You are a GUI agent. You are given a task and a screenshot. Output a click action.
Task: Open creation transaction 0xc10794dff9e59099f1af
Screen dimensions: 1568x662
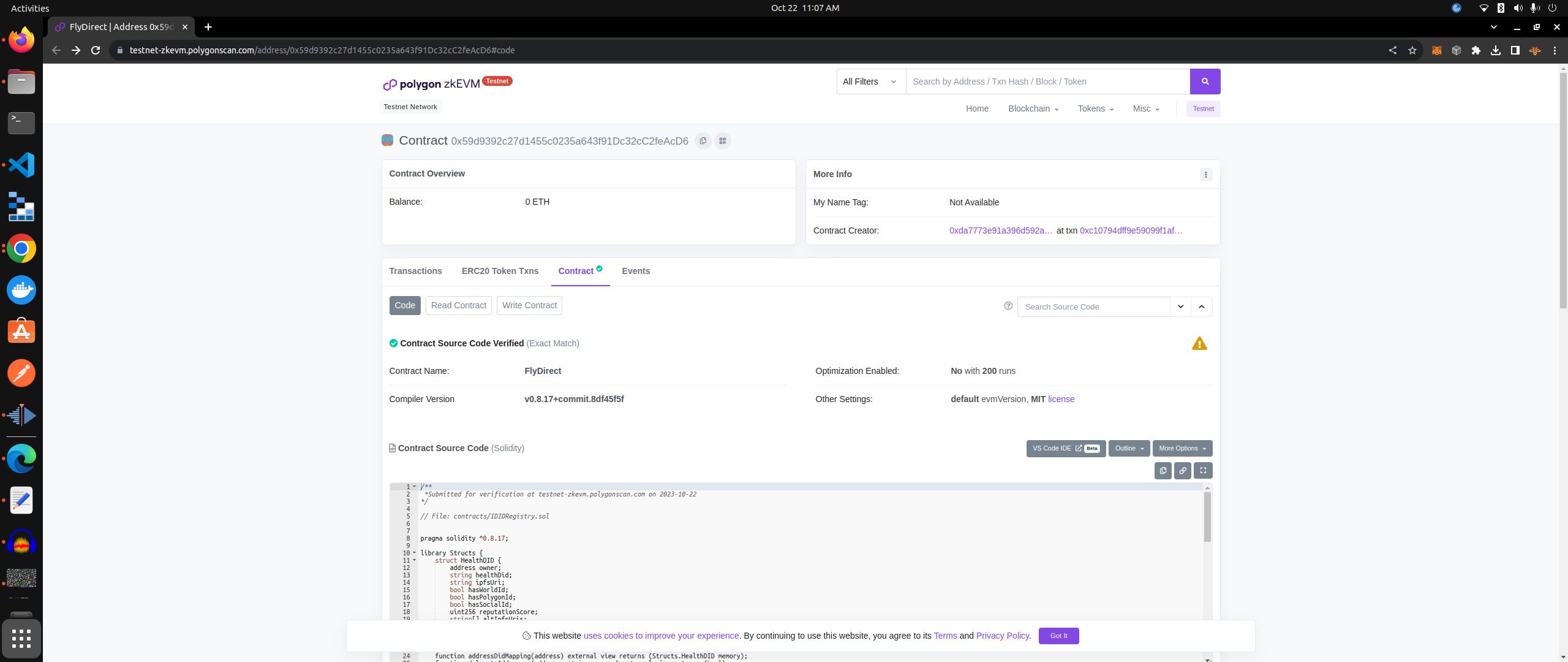tap(1131, 230)
